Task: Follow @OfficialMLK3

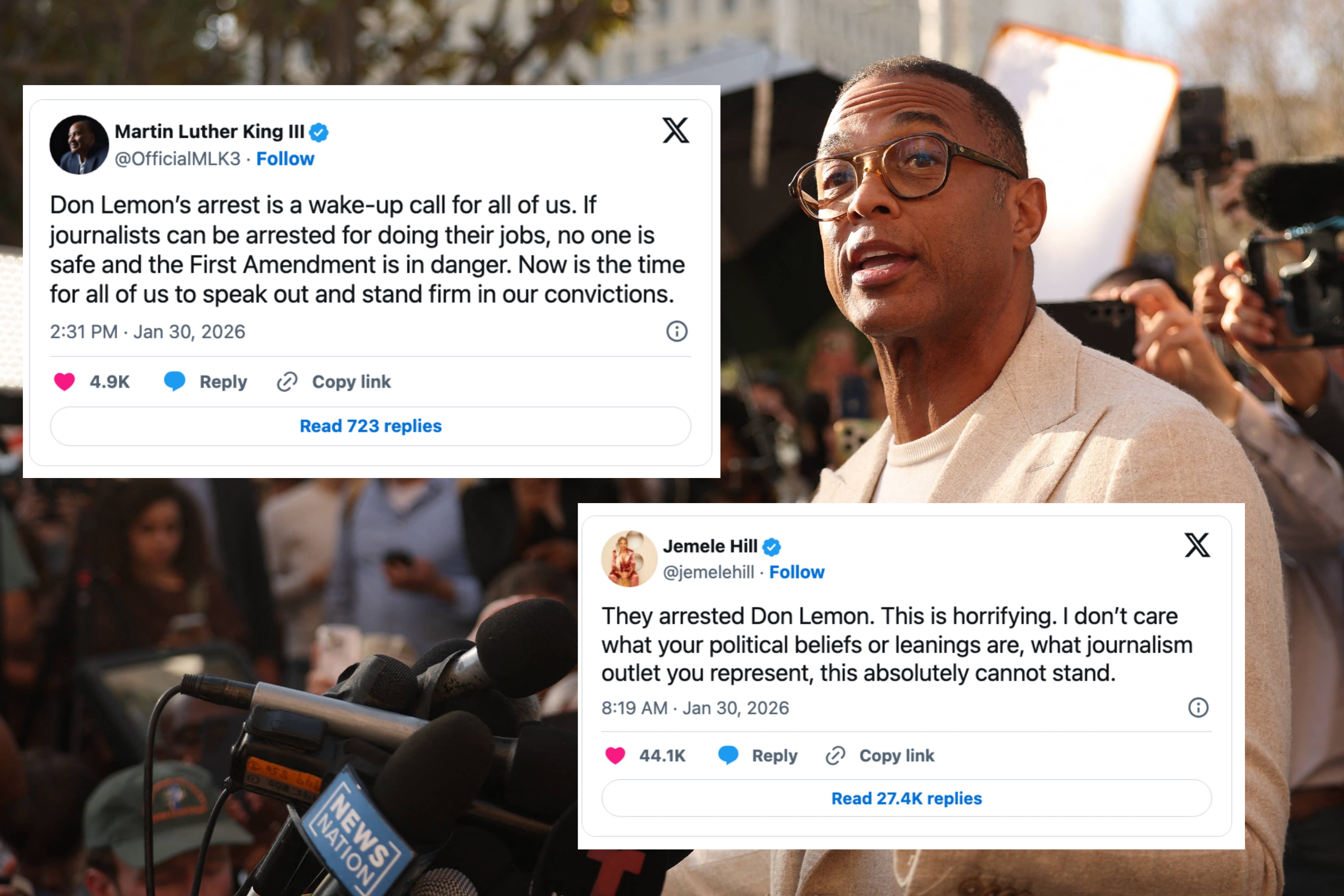Action: tap(285, 159)
